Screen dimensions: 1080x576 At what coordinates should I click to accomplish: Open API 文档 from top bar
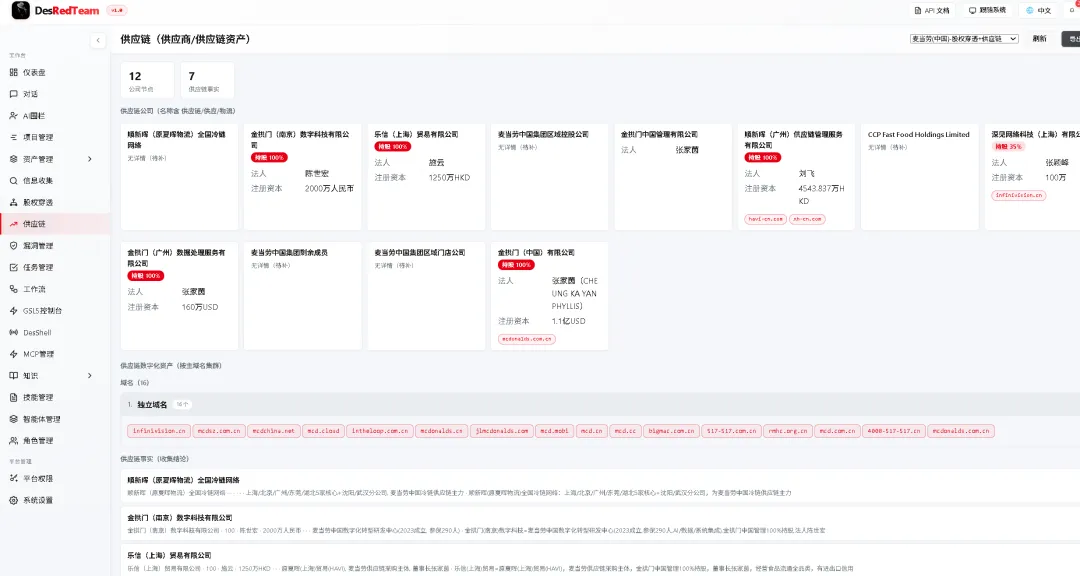click(932, 10)
